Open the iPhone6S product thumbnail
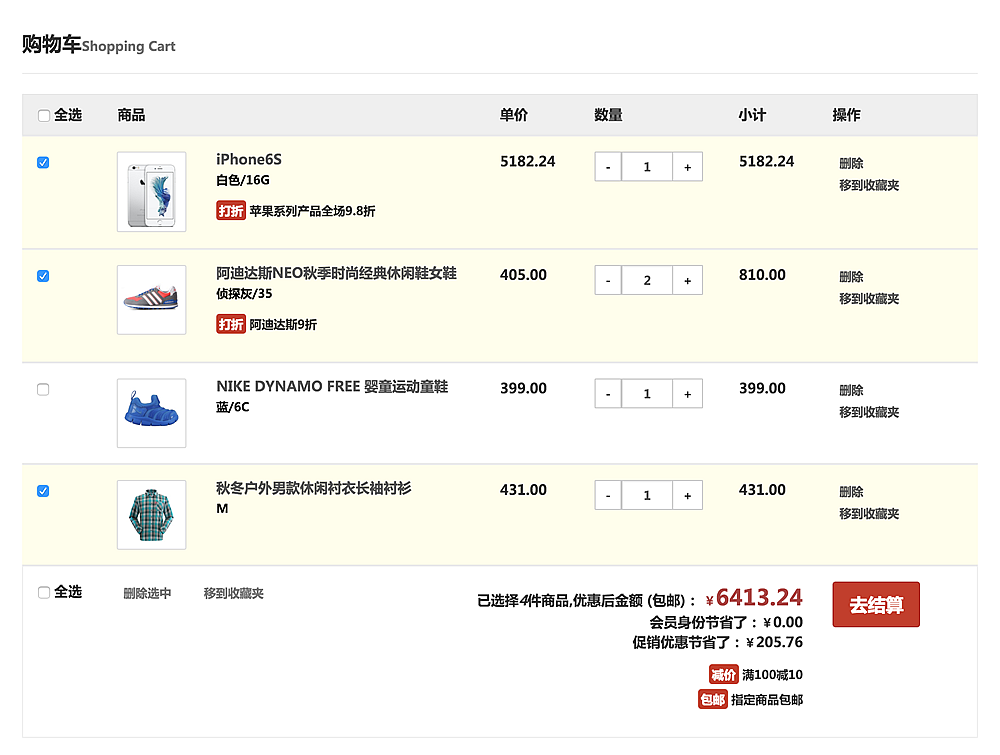This screenshot has height=755, width=1000. (x=151, y=192)
